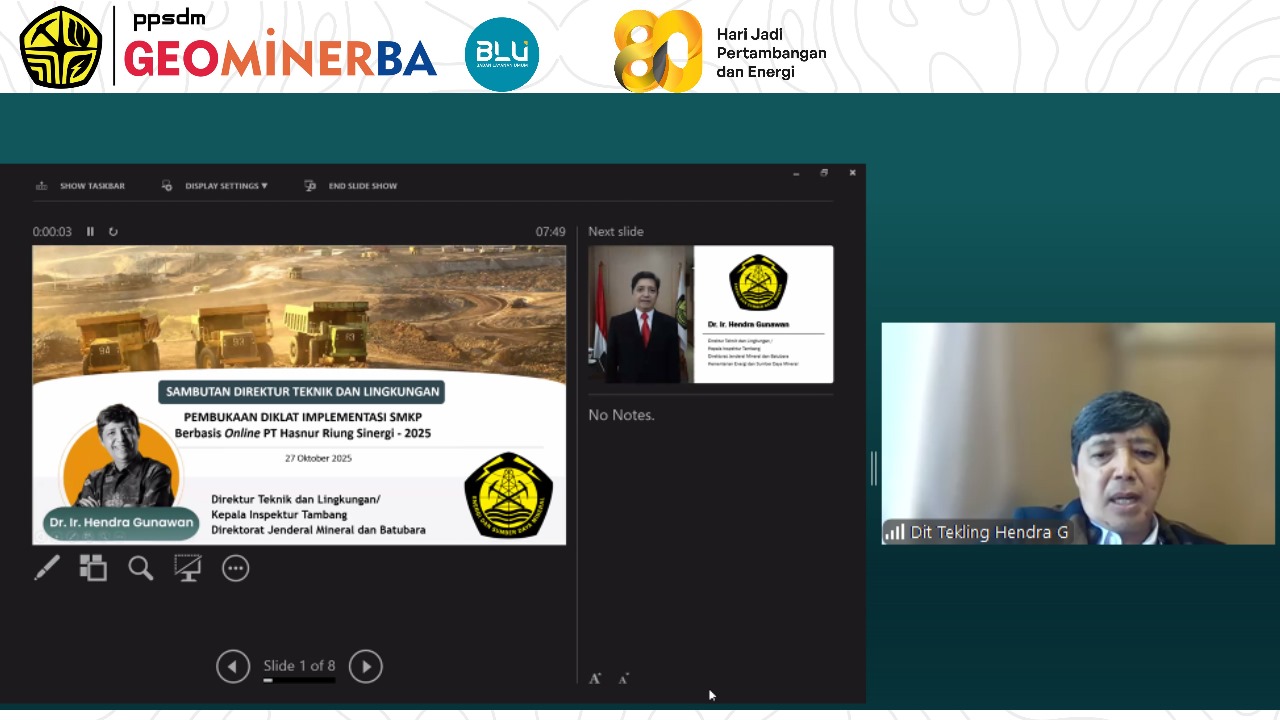Toggle black screen with the monitor icon
1280x720 pixels.
pos(188,568)
